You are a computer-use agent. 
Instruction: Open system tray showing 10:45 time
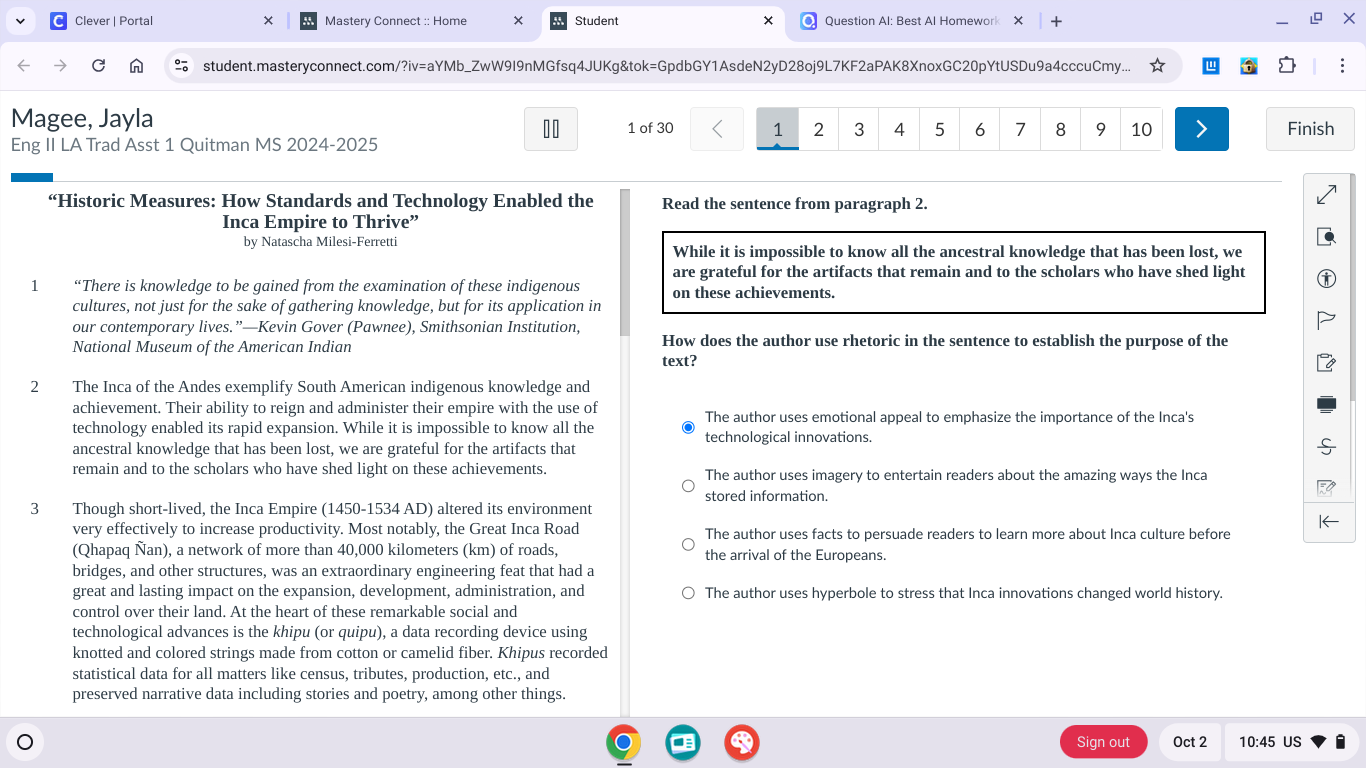pos(1292,742)
